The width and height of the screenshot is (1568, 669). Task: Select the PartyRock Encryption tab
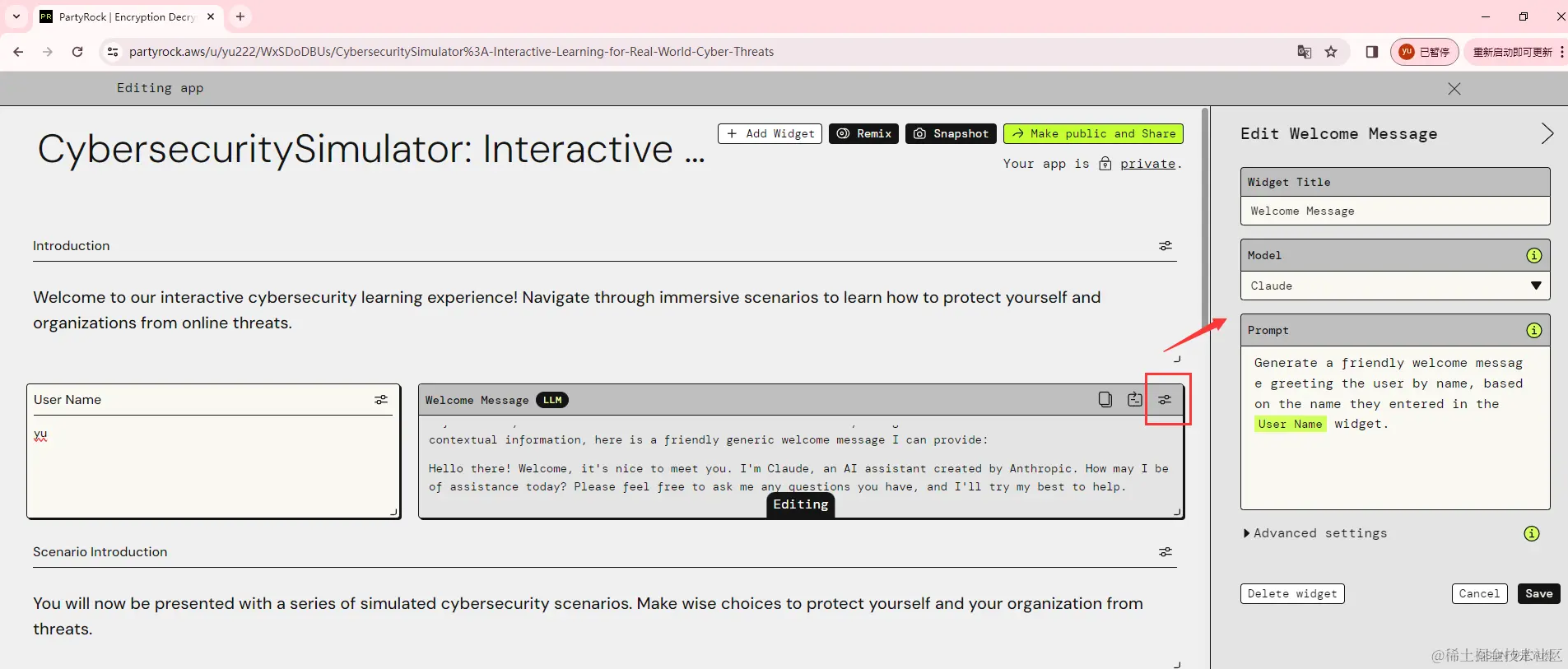(x=128, y=16)
